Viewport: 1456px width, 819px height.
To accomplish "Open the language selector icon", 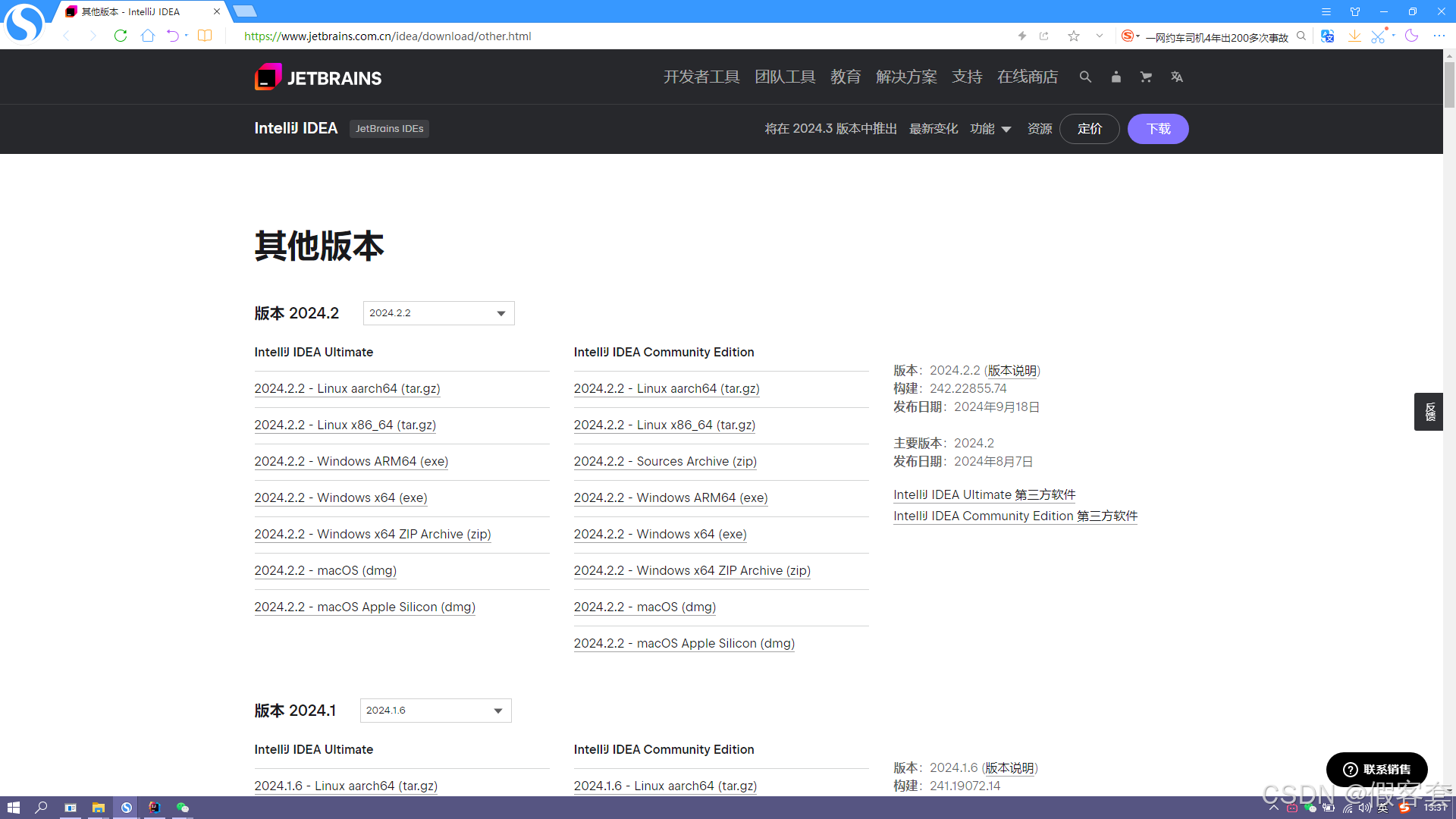I will (1176, 77).
